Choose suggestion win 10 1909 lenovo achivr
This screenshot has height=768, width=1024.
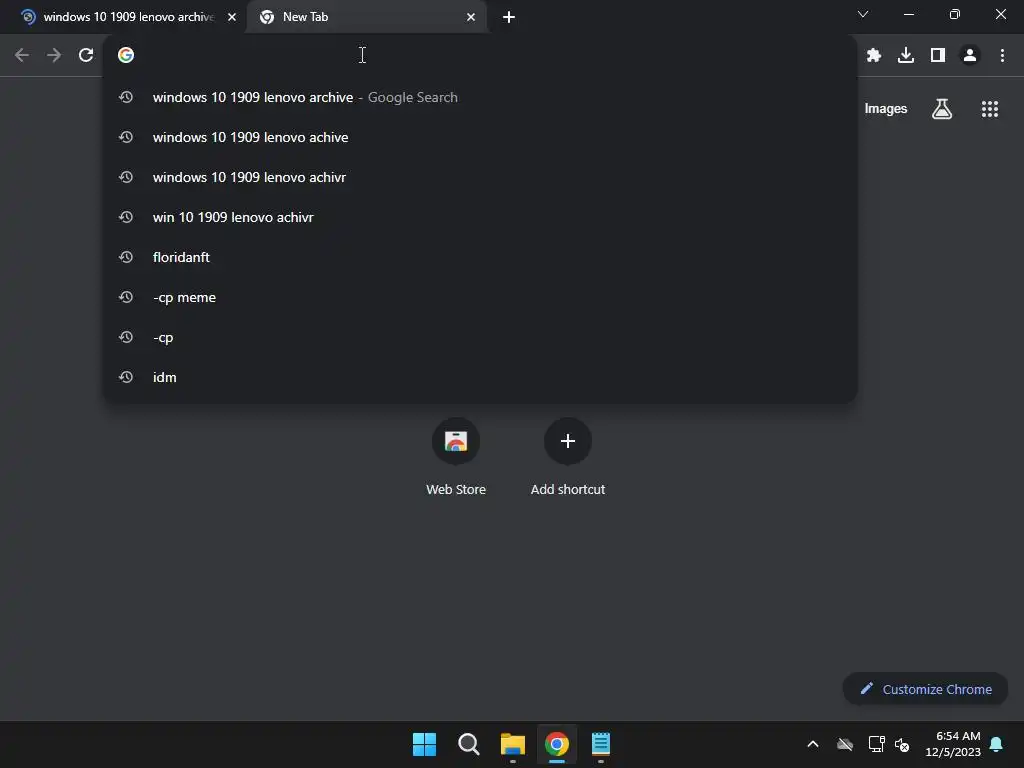(x=480, y=217)
